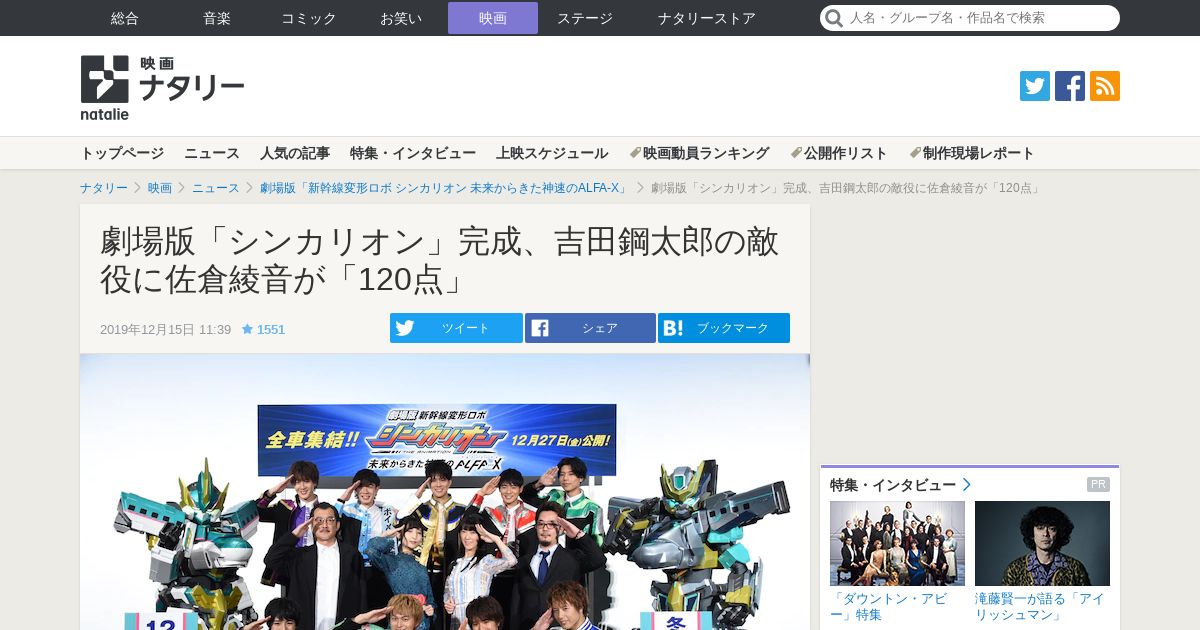
Task: Select the お笑い tab
Action: [401, 18]
